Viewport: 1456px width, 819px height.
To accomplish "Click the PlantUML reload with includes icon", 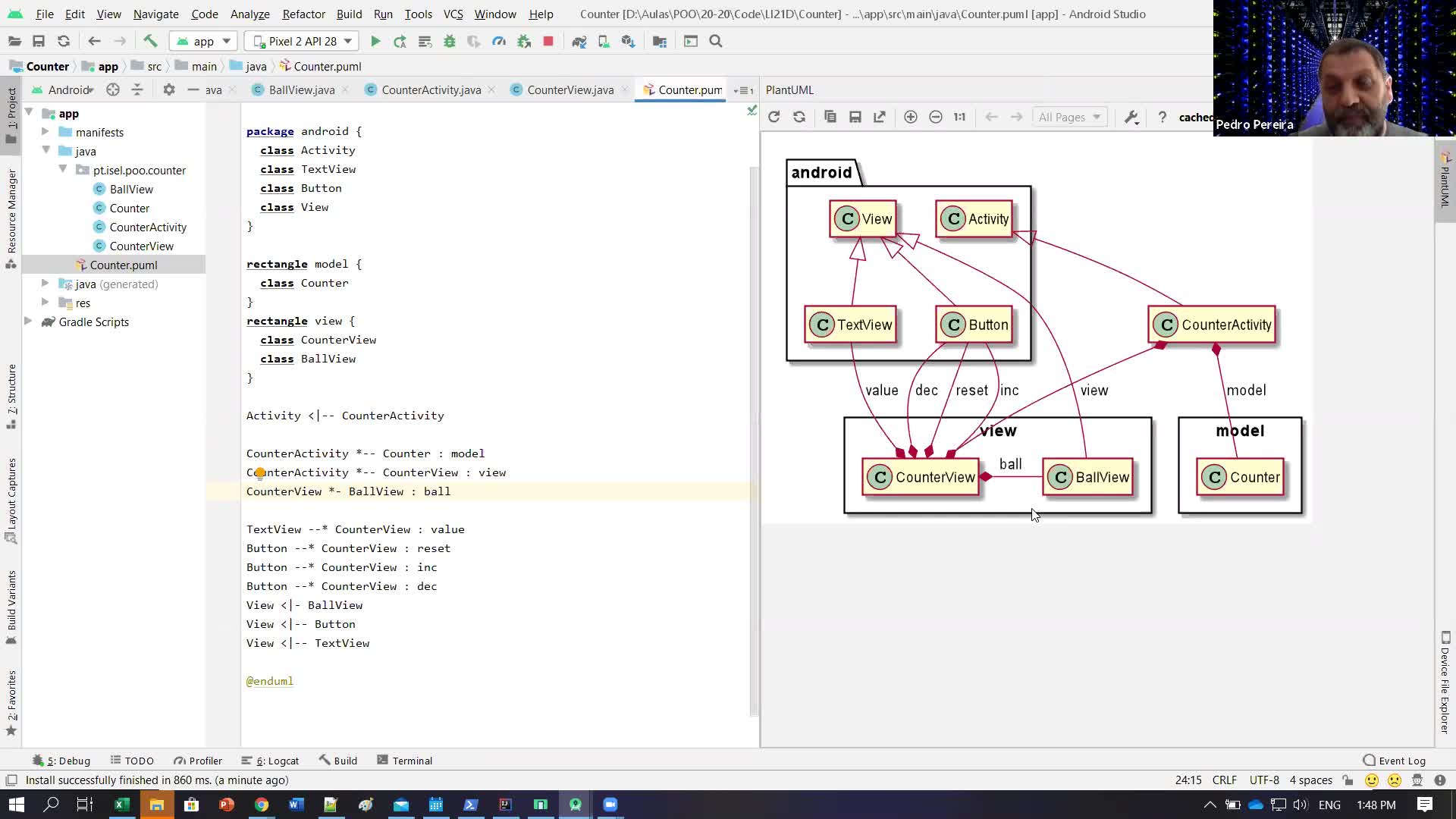I will tap(799, 117).
